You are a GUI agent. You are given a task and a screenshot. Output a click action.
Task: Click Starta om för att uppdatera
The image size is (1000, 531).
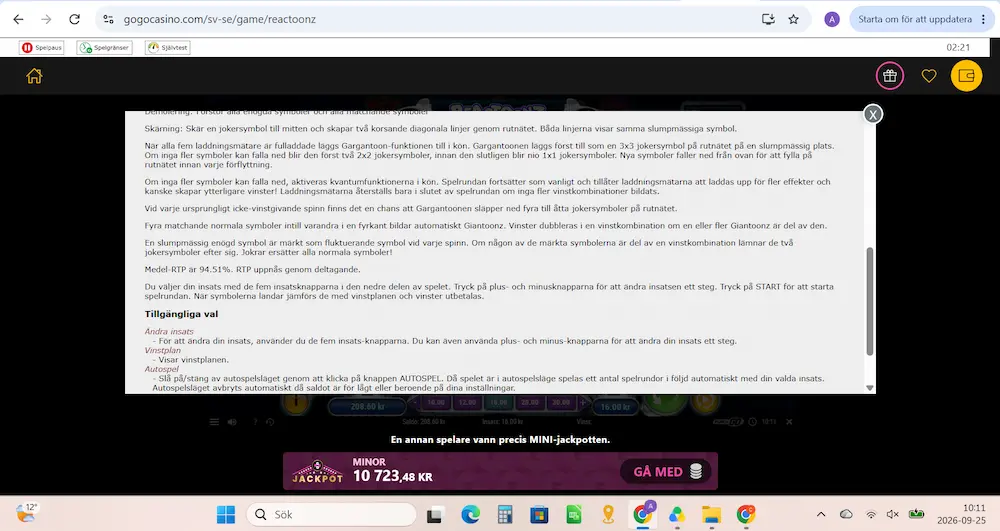click(915, 19)
